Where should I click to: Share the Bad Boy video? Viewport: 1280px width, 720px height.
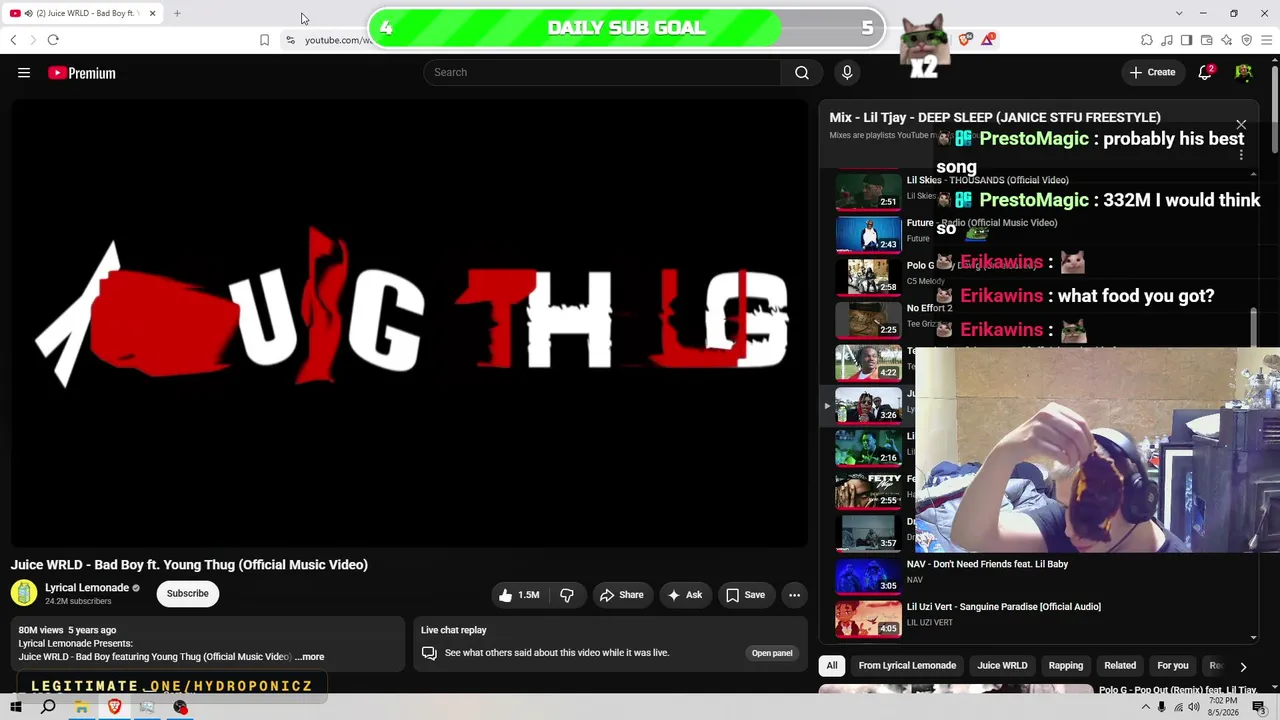click(x=621, y=595)
